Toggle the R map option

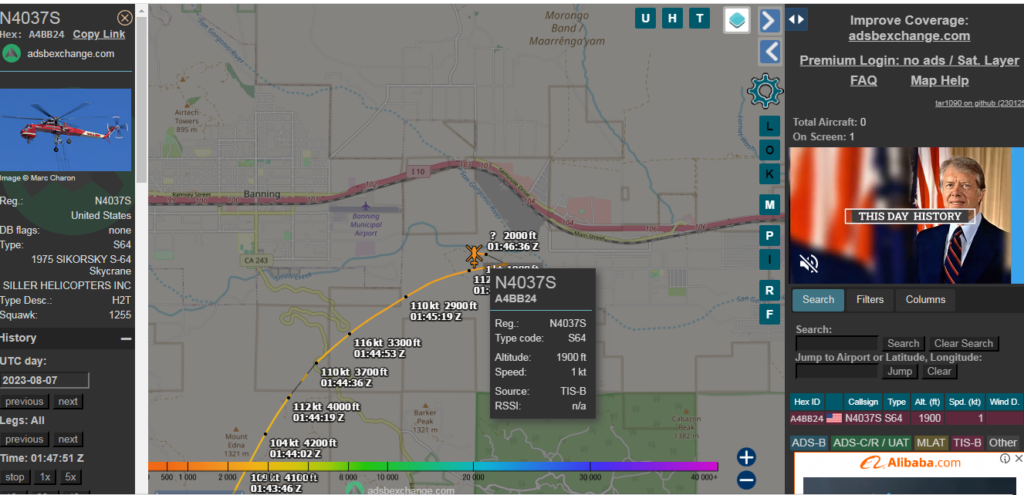[769, 290]
